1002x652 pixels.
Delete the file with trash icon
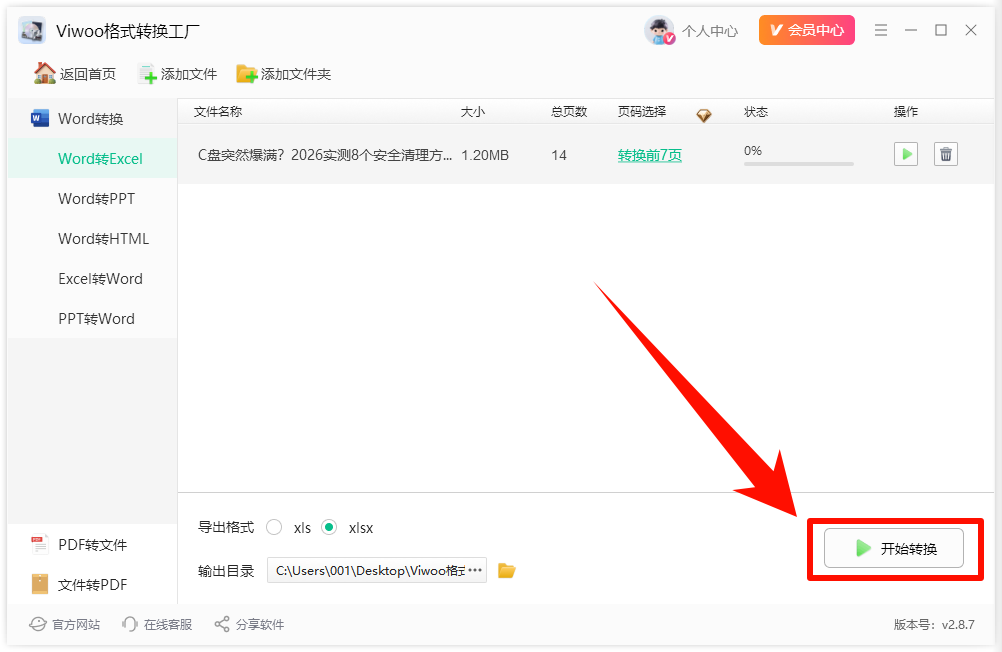click(946, 154)
